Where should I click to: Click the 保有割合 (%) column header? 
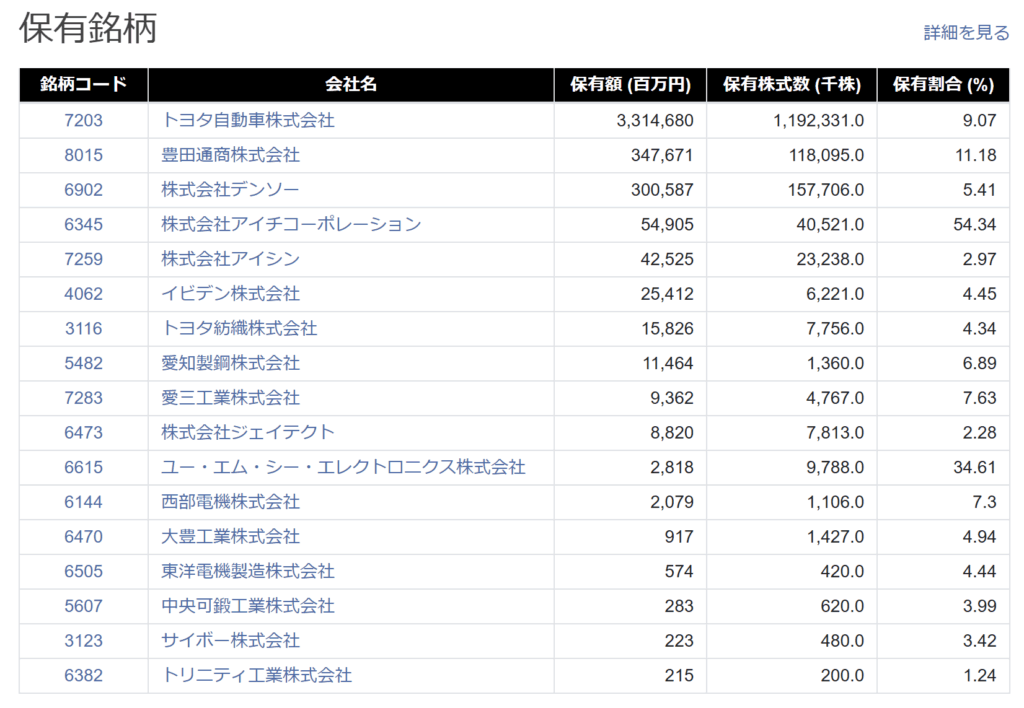coord(943,84)
